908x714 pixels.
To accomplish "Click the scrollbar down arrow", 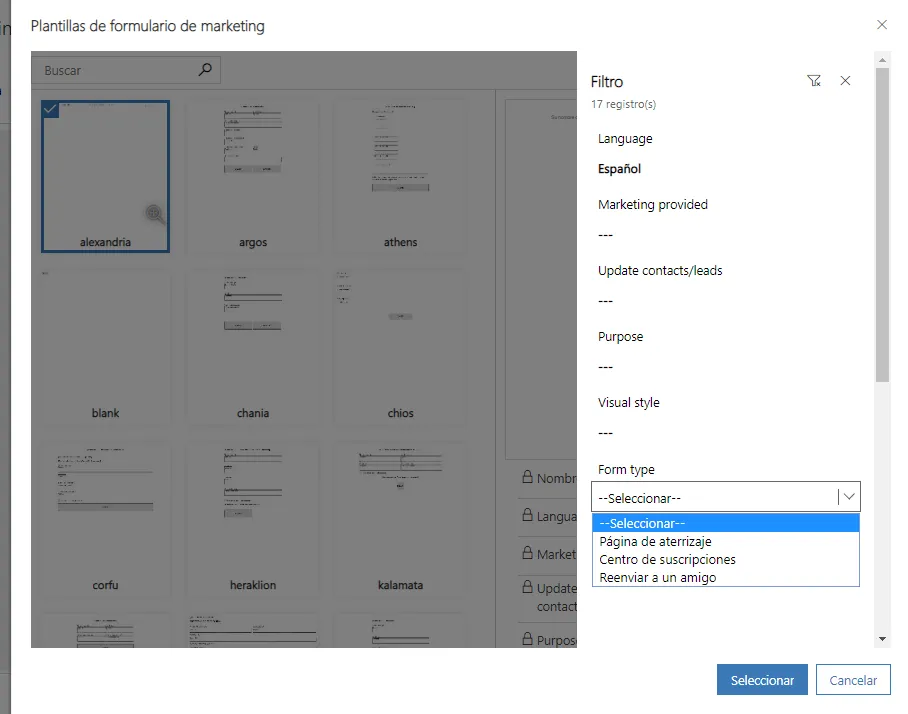I will click(882, 639).
